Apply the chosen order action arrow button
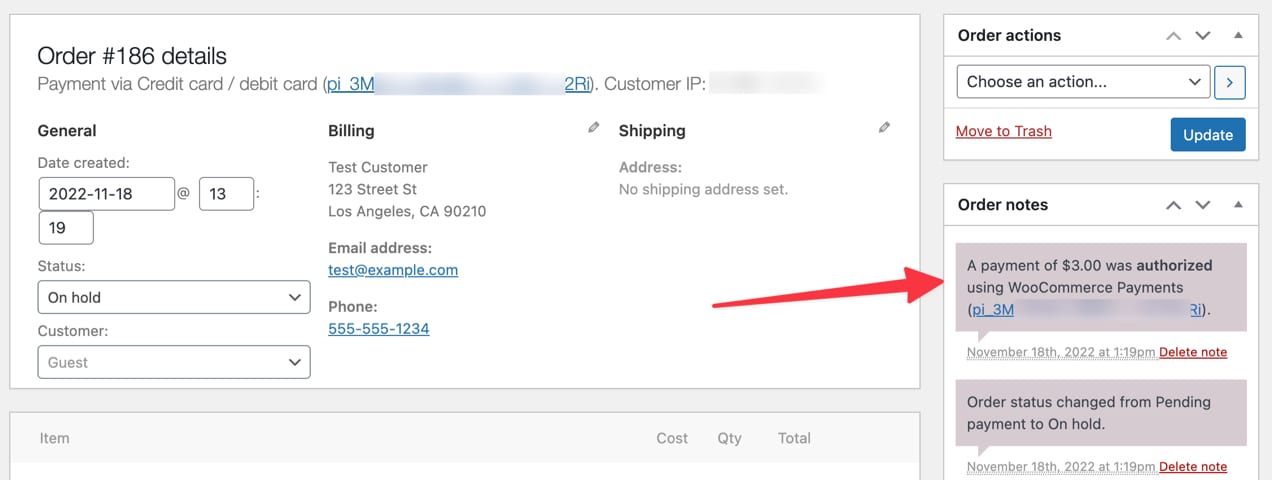 [x=1229, y=82]
